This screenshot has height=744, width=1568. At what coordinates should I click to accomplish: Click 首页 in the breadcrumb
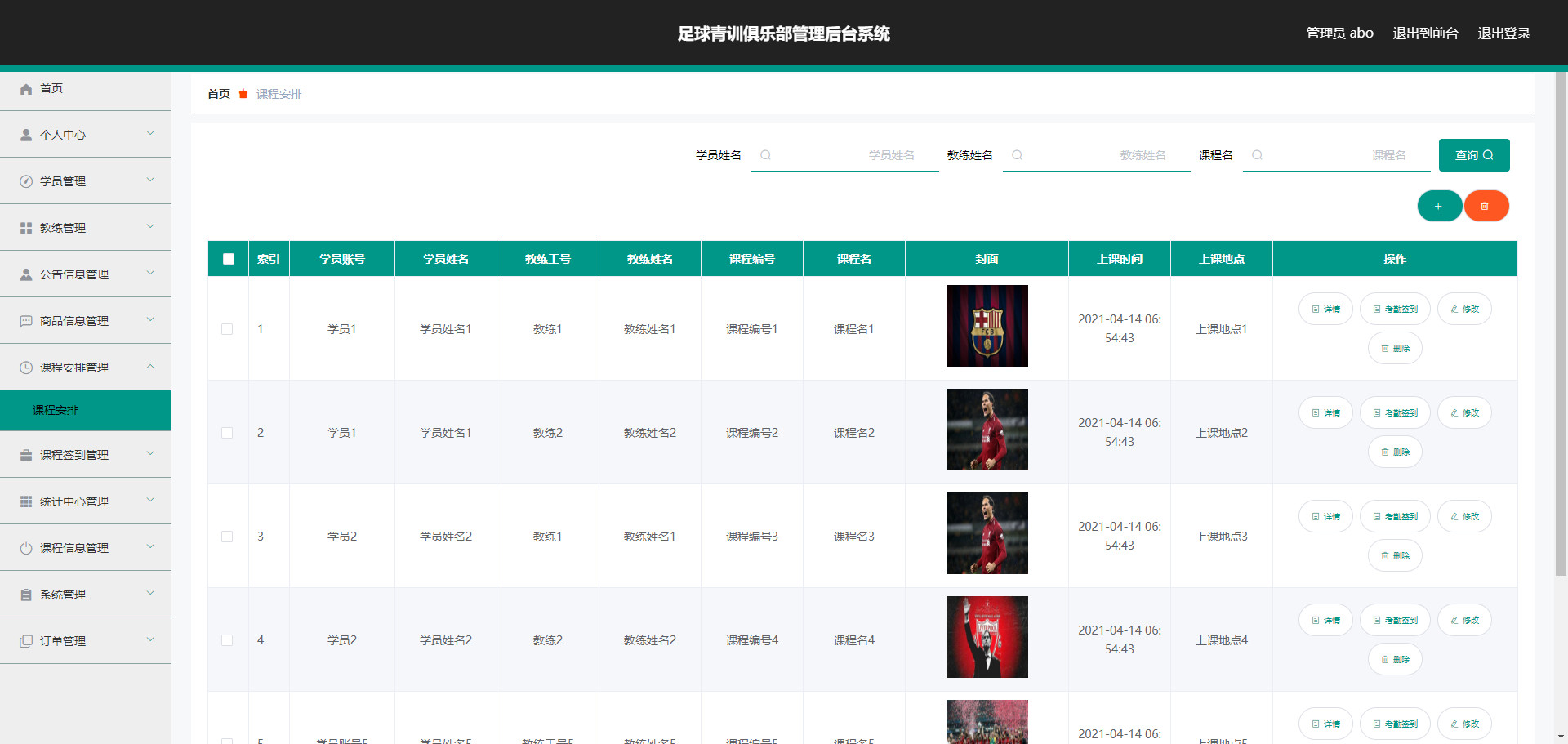click(x=219, y=94)
